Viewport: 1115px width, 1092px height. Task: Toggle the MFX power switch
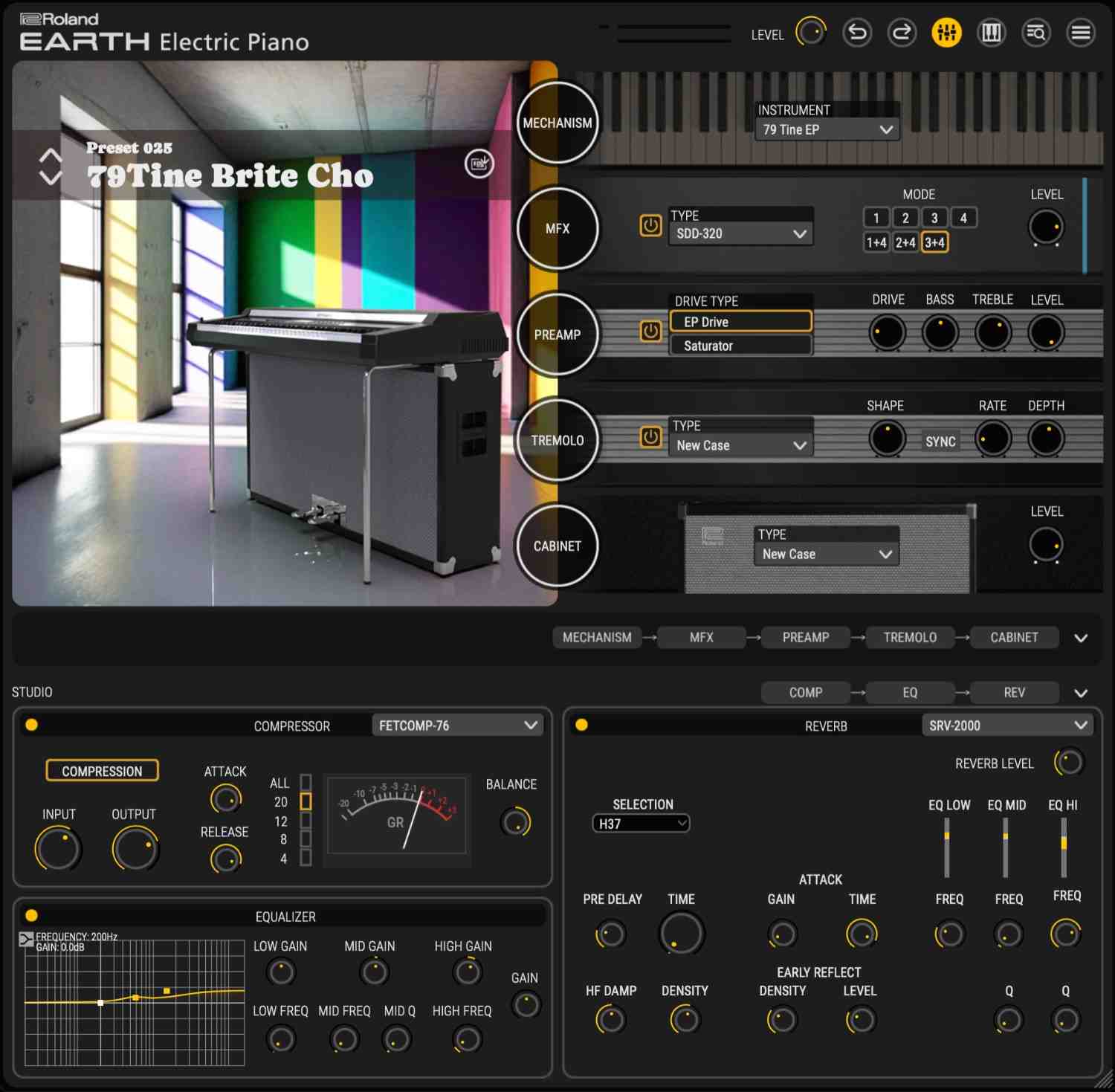click(650, 227)
